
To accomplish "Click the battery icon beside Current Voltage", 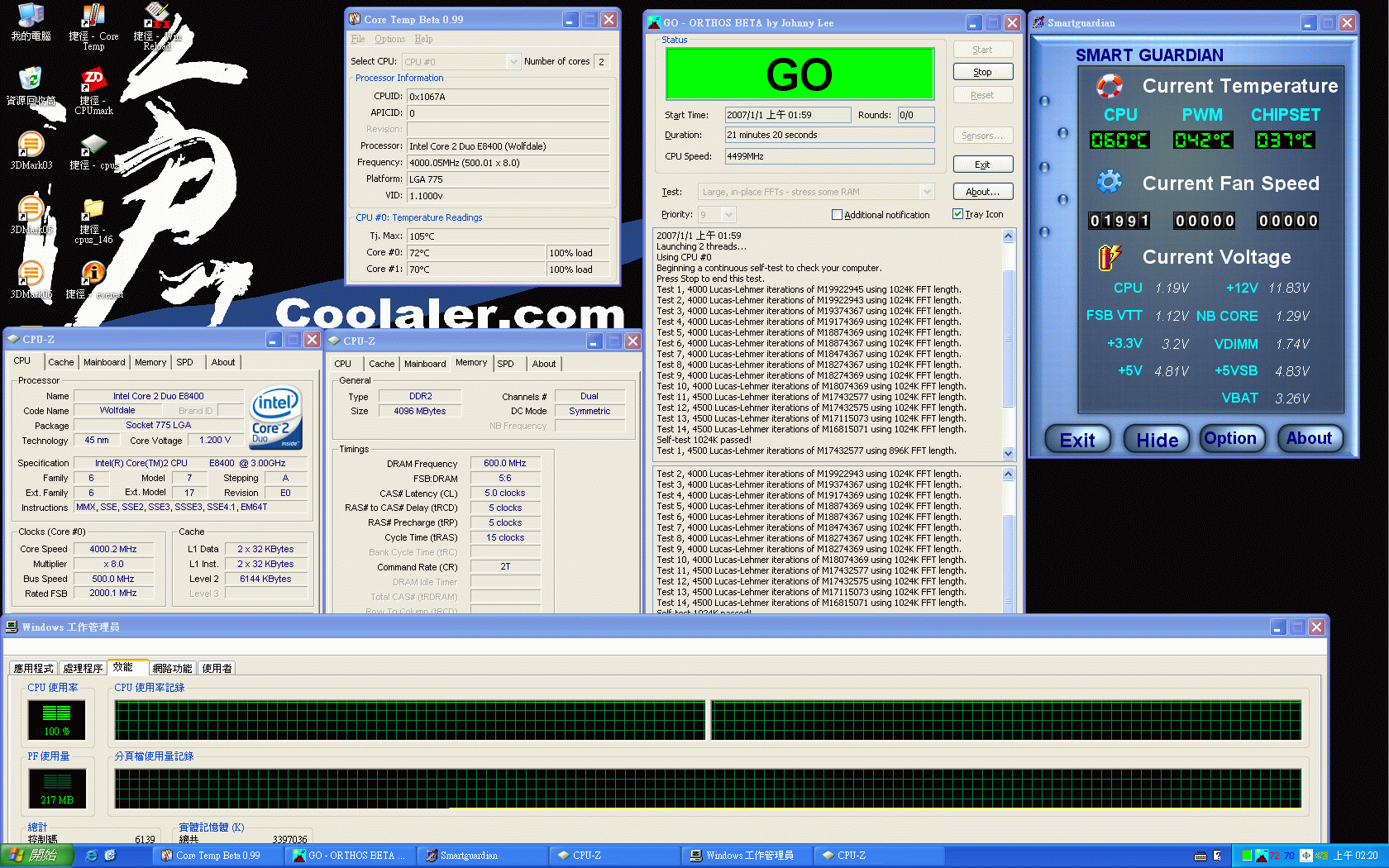I will point(1110,257).
